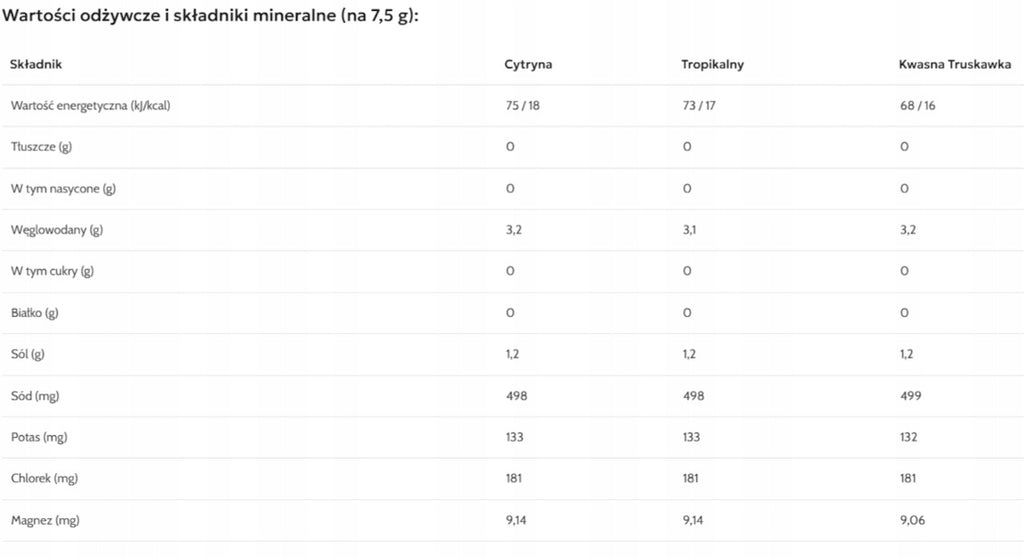Click the Potas (mg) row label

(x=39, y=437)
